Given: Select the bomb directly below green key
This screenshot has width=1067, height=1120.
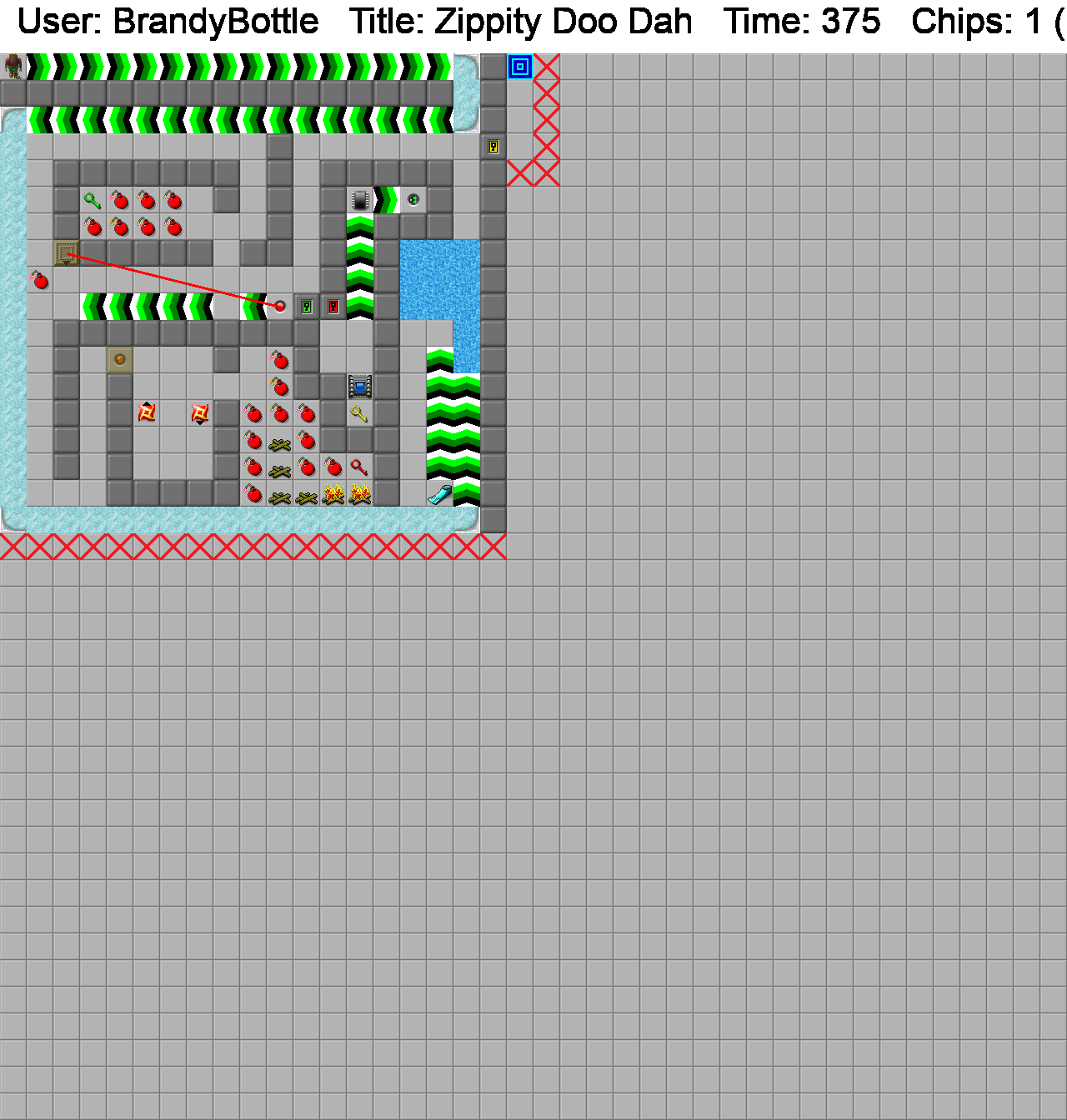Looking at the screenshot, I should pyautogui.click(x=93, y=227).
